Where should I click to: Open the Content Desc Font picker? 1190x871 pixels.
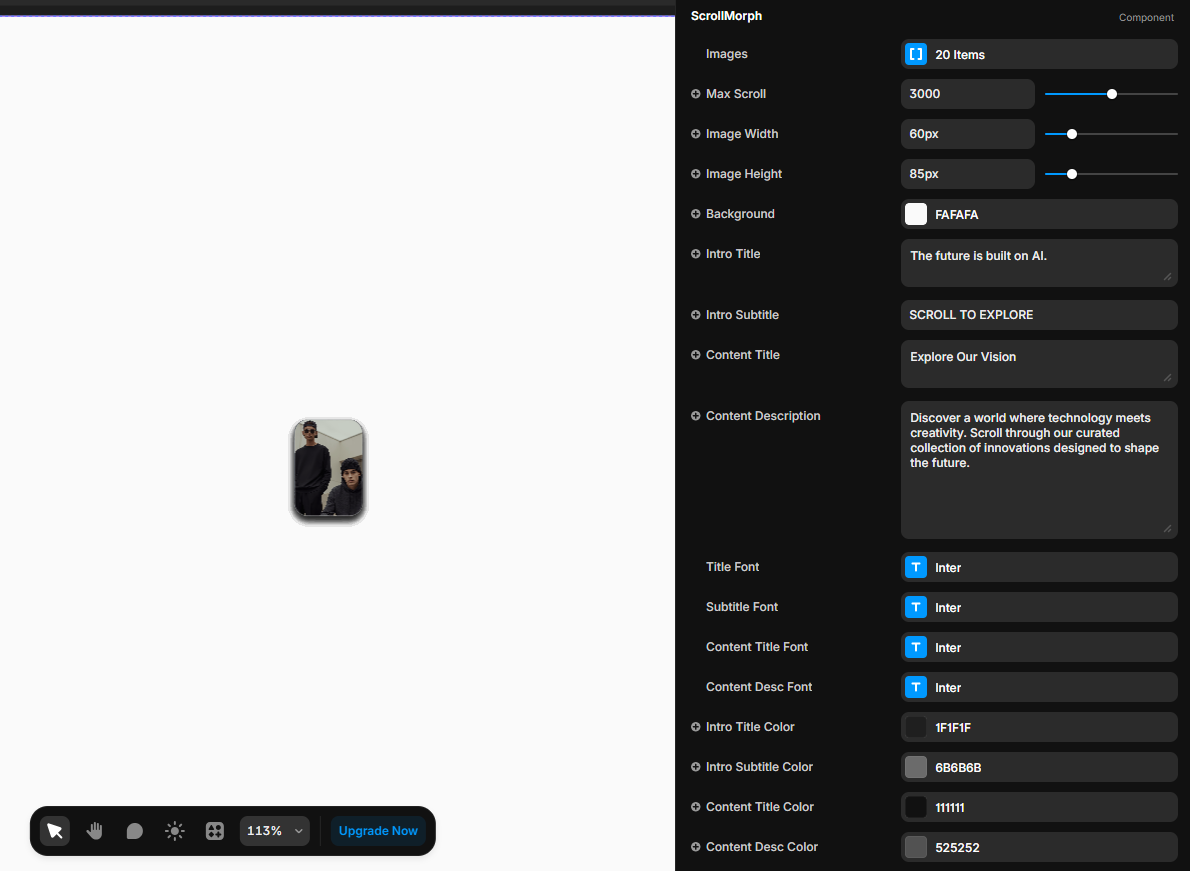click(1038, 688)
